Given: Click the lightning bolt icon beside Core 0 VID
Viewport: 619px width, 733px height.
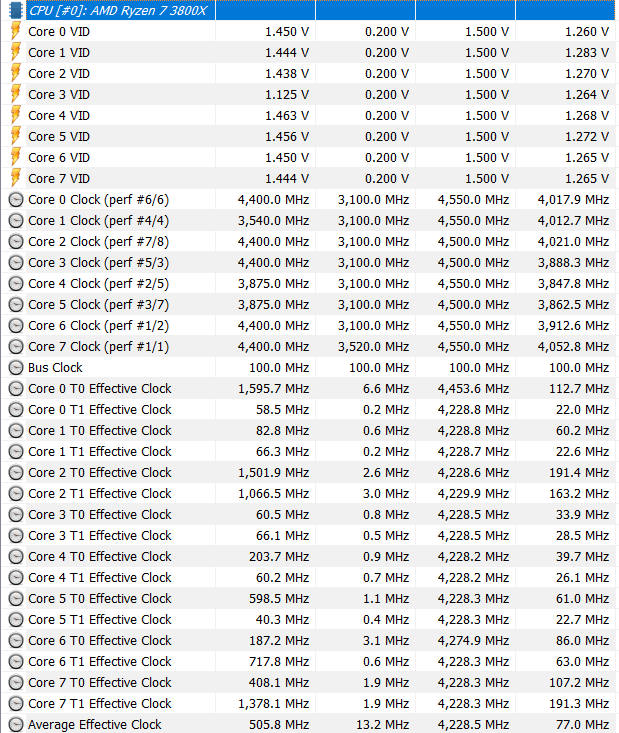Looking at the screenshot, I should 16,31.
